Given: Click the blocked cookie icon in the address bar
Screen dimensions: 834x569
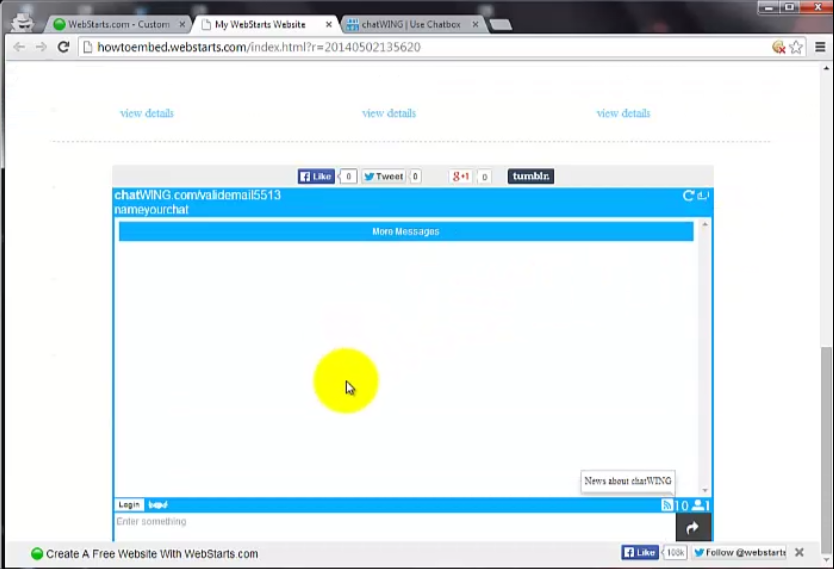Looking at the screenshot, I should tap(779, 47).
